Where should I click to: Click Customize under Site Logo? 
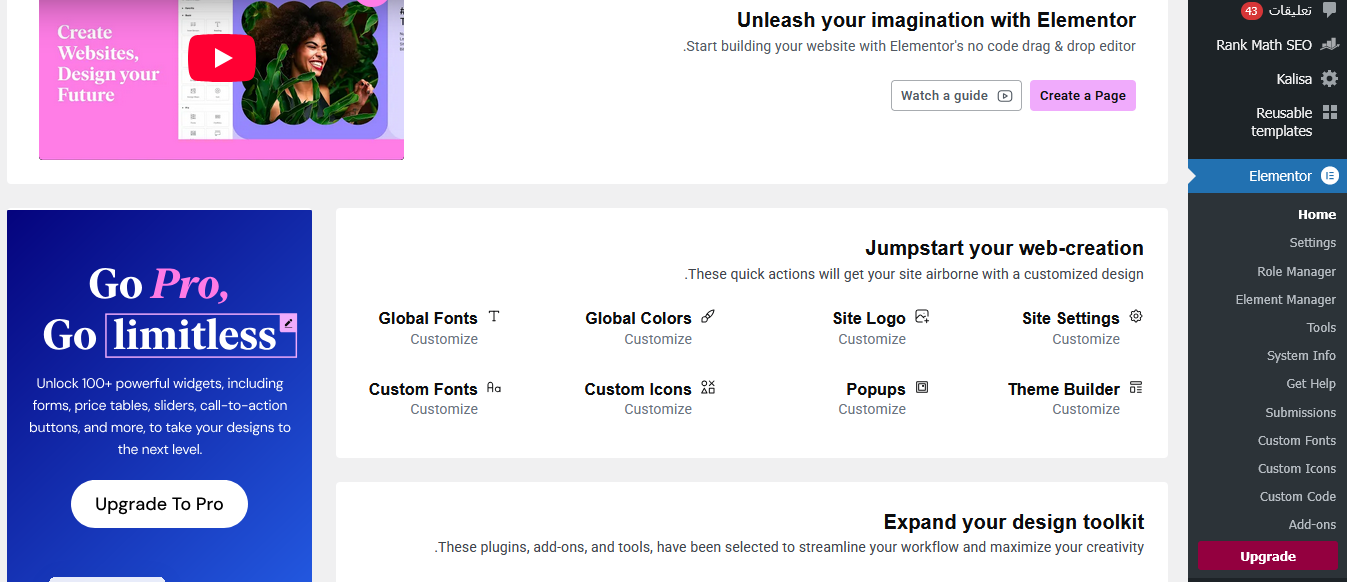point(872,339)
